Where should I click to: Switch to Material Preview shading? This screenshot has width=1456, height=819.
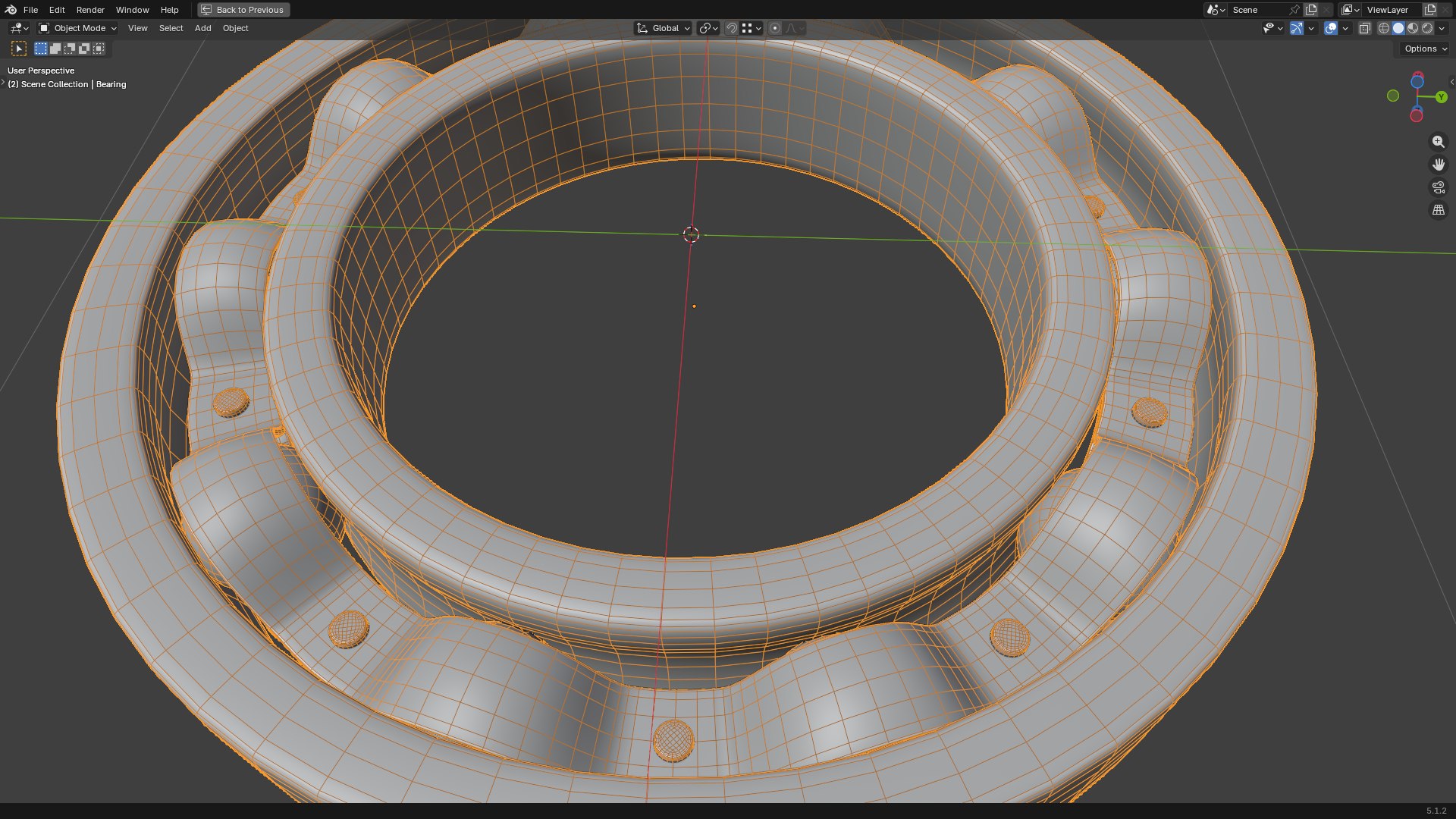coord(1413,28)
